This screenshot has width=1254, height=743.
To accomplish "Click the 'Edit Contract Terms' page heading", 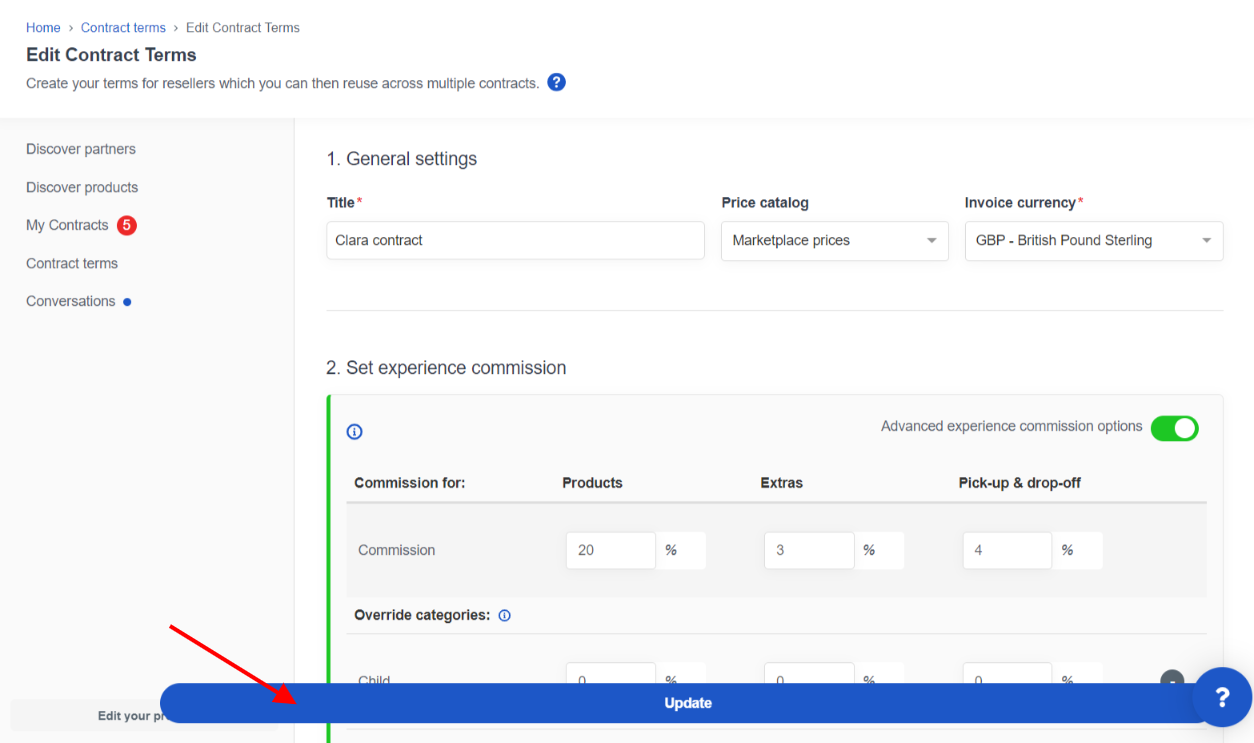I will coord(111,55).
